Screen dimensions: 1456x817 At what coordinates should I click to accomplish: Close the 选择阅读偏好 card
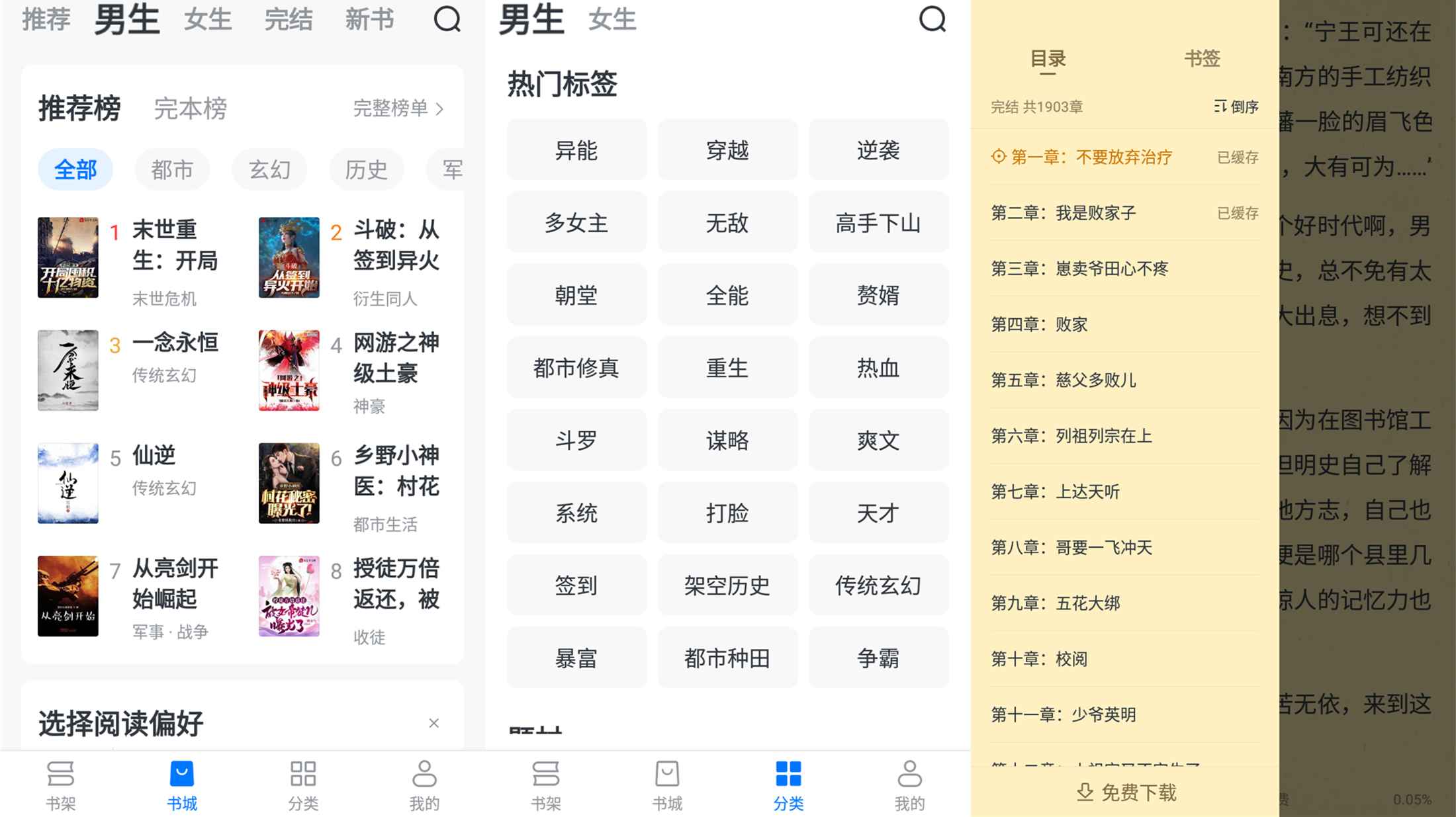tap(433, 723)
